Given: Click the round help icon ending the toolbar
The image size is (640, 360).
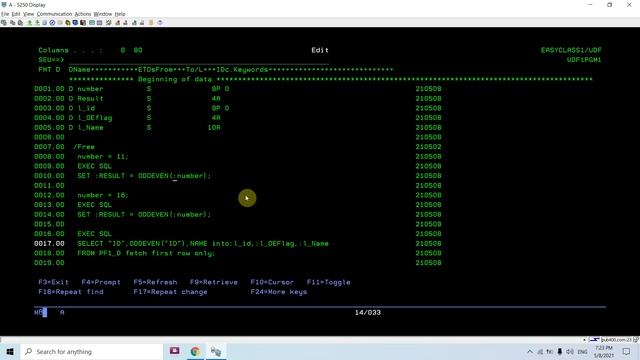Looking at the screenshot, I should click(160, 23).
